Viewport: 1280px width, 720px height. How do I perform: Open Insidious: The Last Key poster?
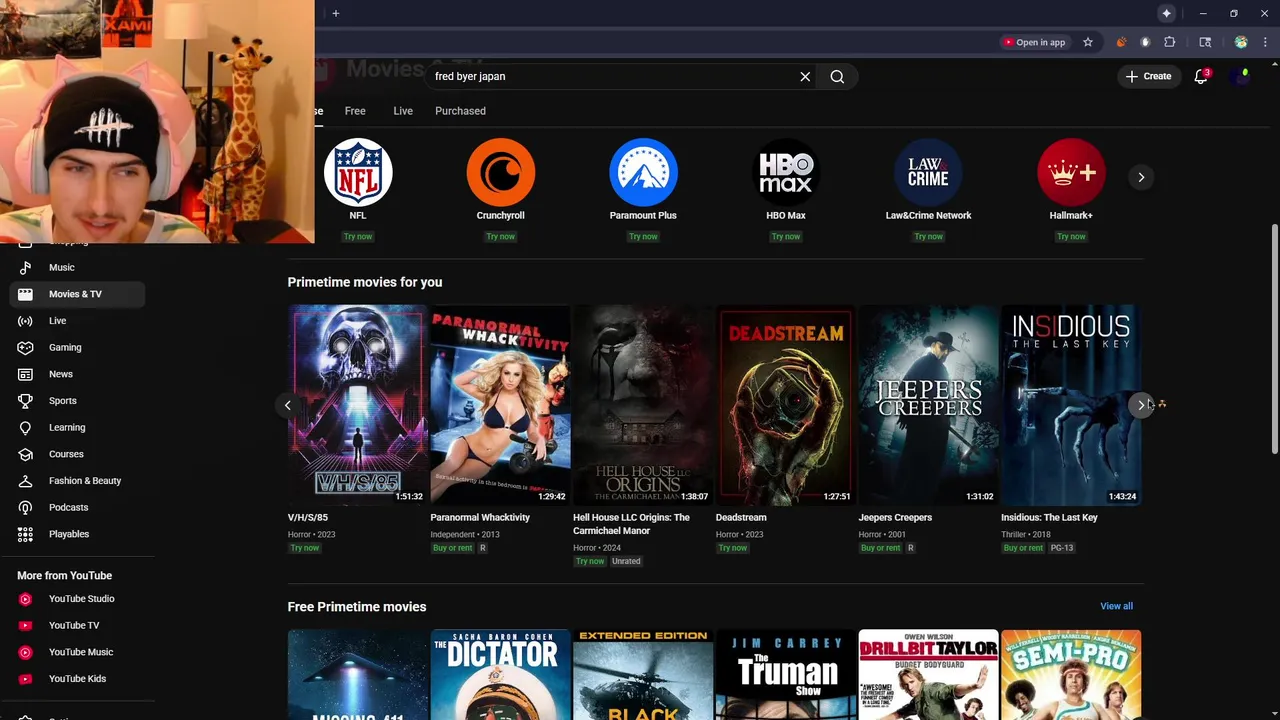1071,405
